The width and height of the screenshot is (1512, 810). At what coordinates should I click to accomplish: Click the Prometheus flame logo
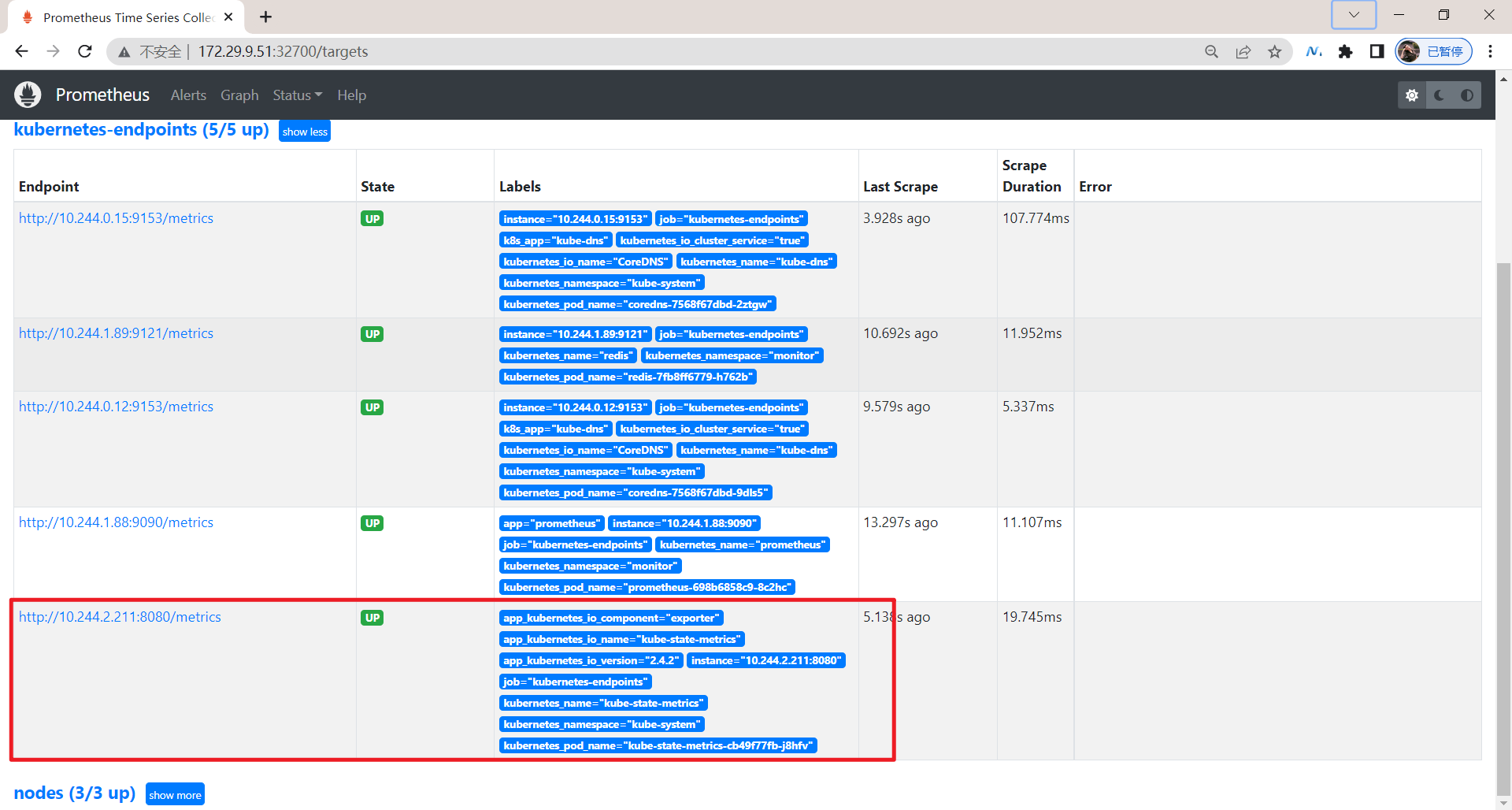[x=28, y=95]
